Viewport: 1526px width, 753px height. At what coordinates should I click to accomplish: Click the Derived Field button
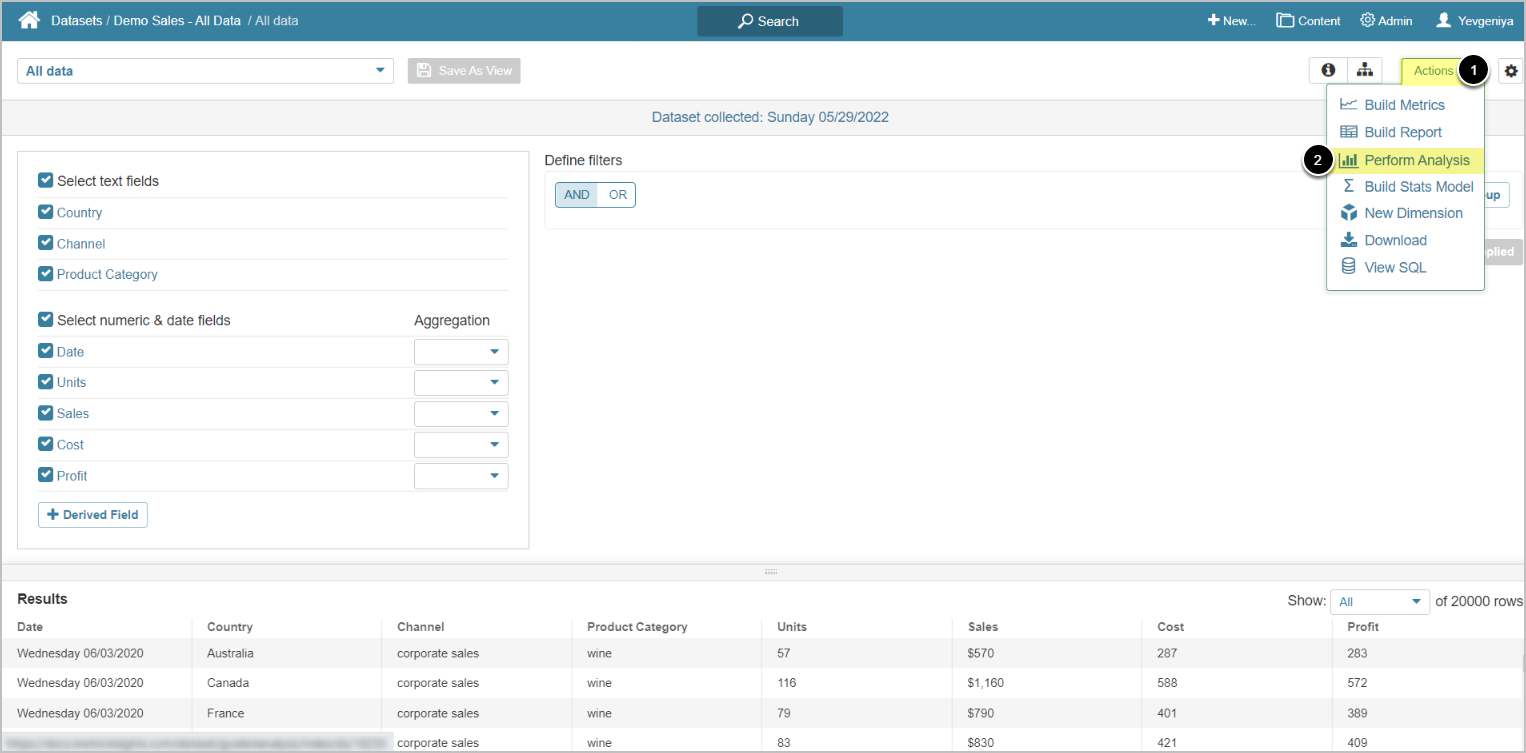(x=93, y=515)
